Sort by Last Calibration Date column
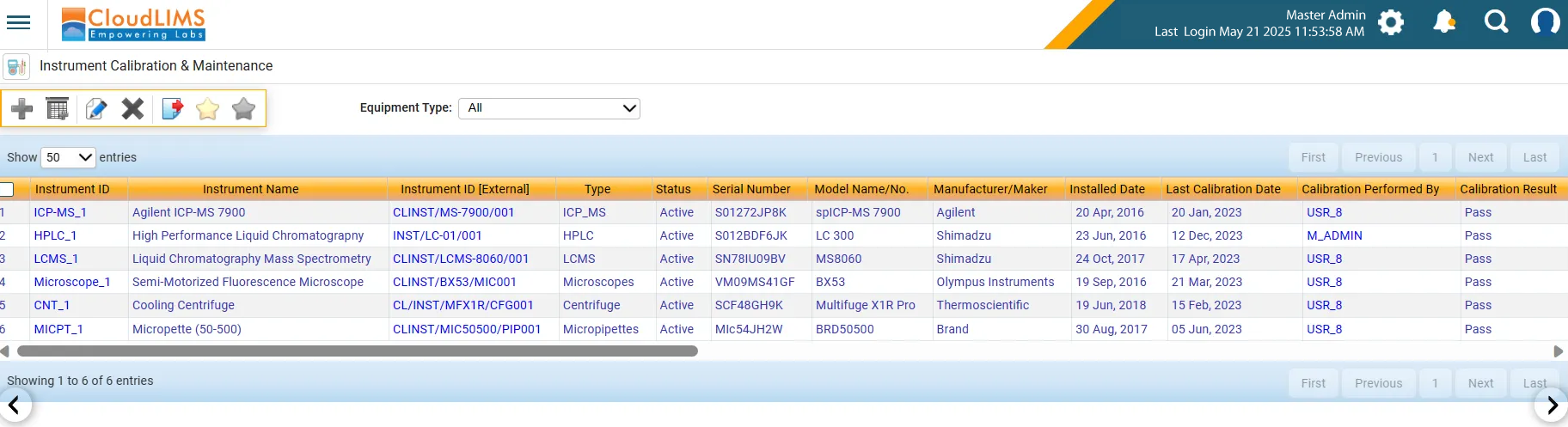The image size is (1568, 427). coord(1223,189)
